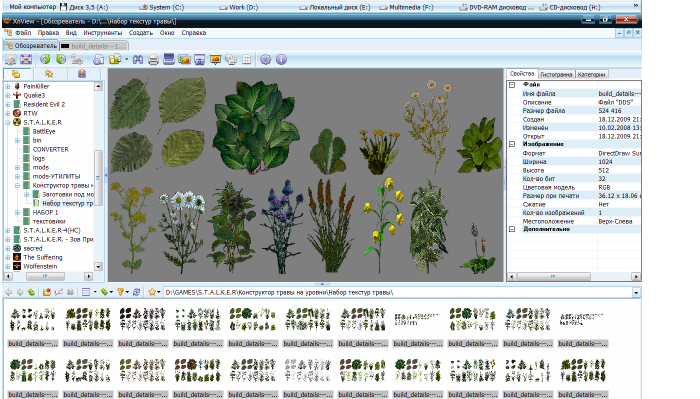The width and height of the screenshot is (700, 399).
Task: Open the categories bookmark tab in sidebar
Action: [82, 74]
